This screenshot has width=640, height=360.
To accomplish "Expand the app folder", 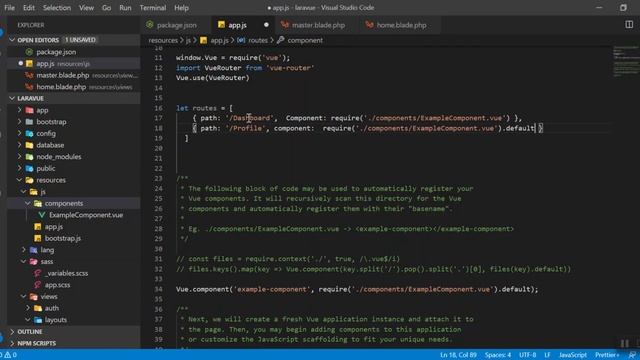I will [x=19, y=110].
